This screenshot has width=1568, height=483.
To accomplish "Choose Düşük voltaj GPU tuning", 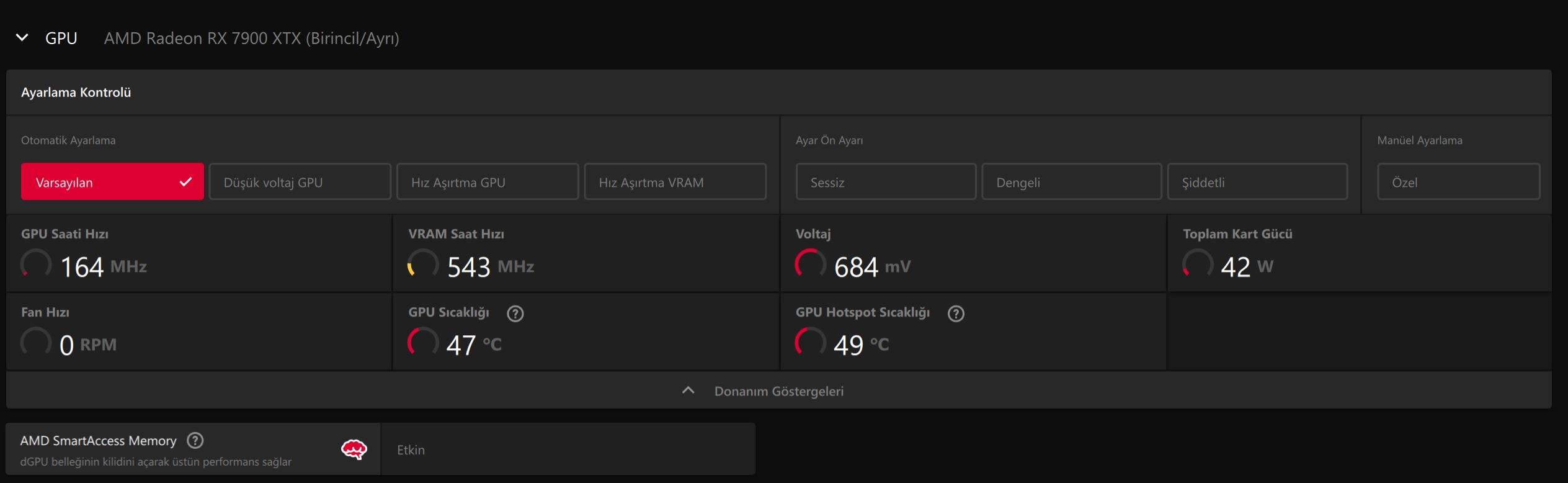I will click(x=300, y=182).
